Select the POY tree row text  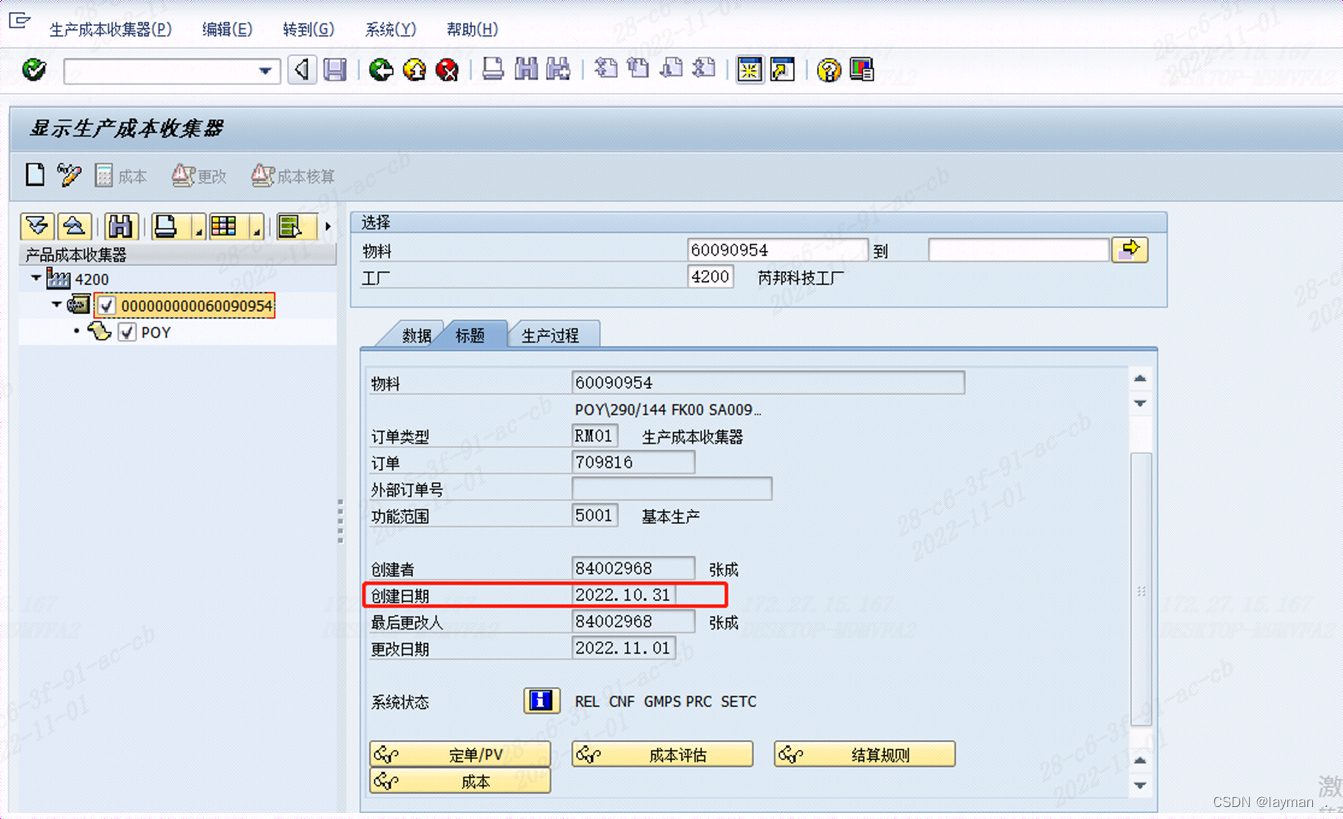point(156,333)
